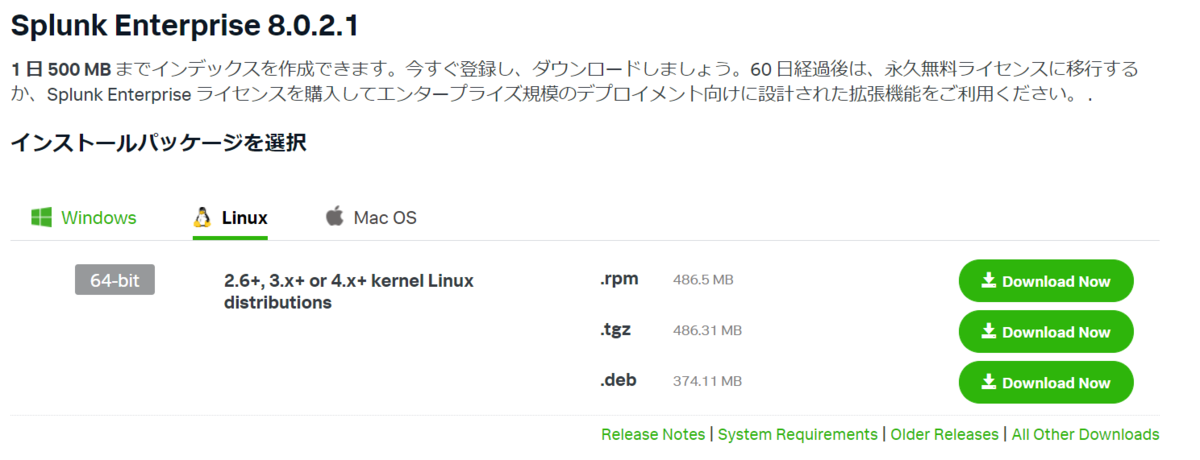Select the Windows tab
1200x460 pixels.
coord(83,218)
